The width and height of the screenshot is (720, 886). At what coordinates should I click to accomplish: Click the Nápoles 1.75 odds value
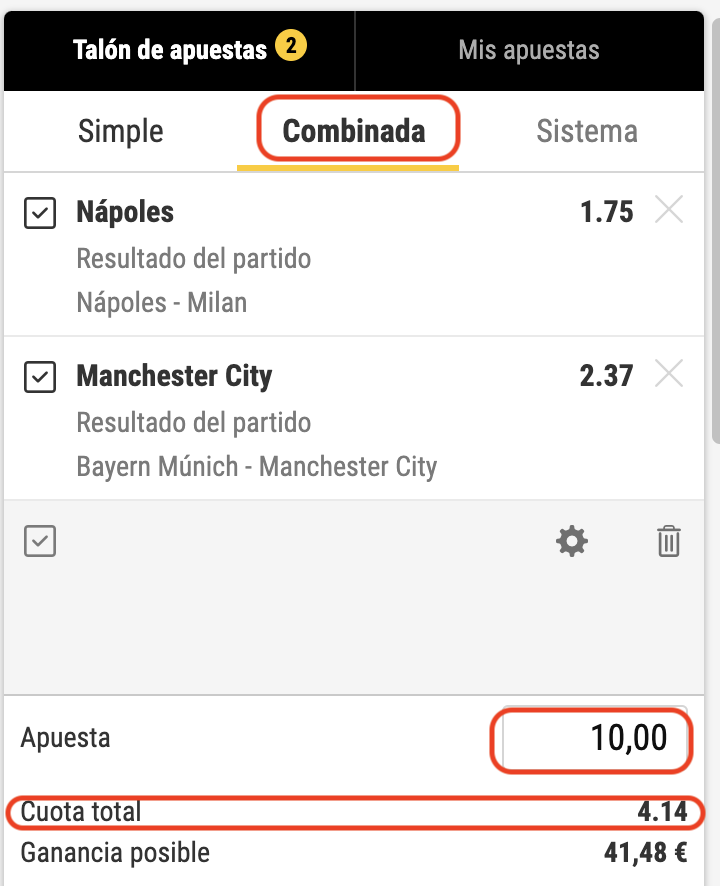click(x=606, y=212)
